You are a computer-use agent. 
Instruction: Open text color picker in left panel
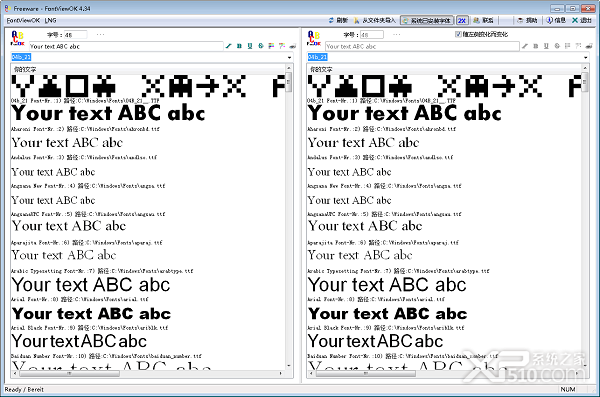click(x=271, y=46)
